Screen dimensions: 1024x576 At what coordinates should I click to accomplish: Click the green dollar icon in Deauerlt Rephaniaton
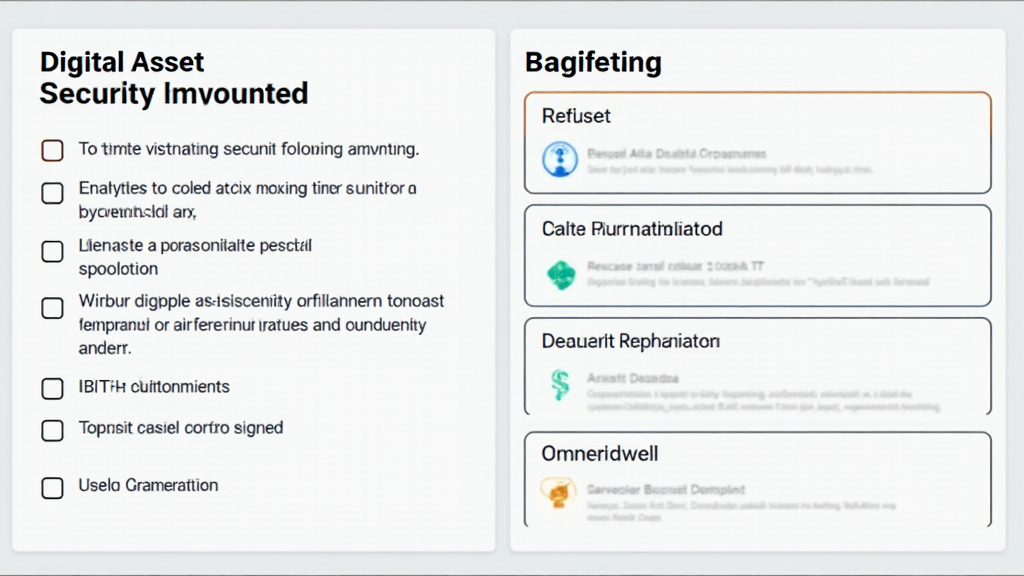coord(560,385)
